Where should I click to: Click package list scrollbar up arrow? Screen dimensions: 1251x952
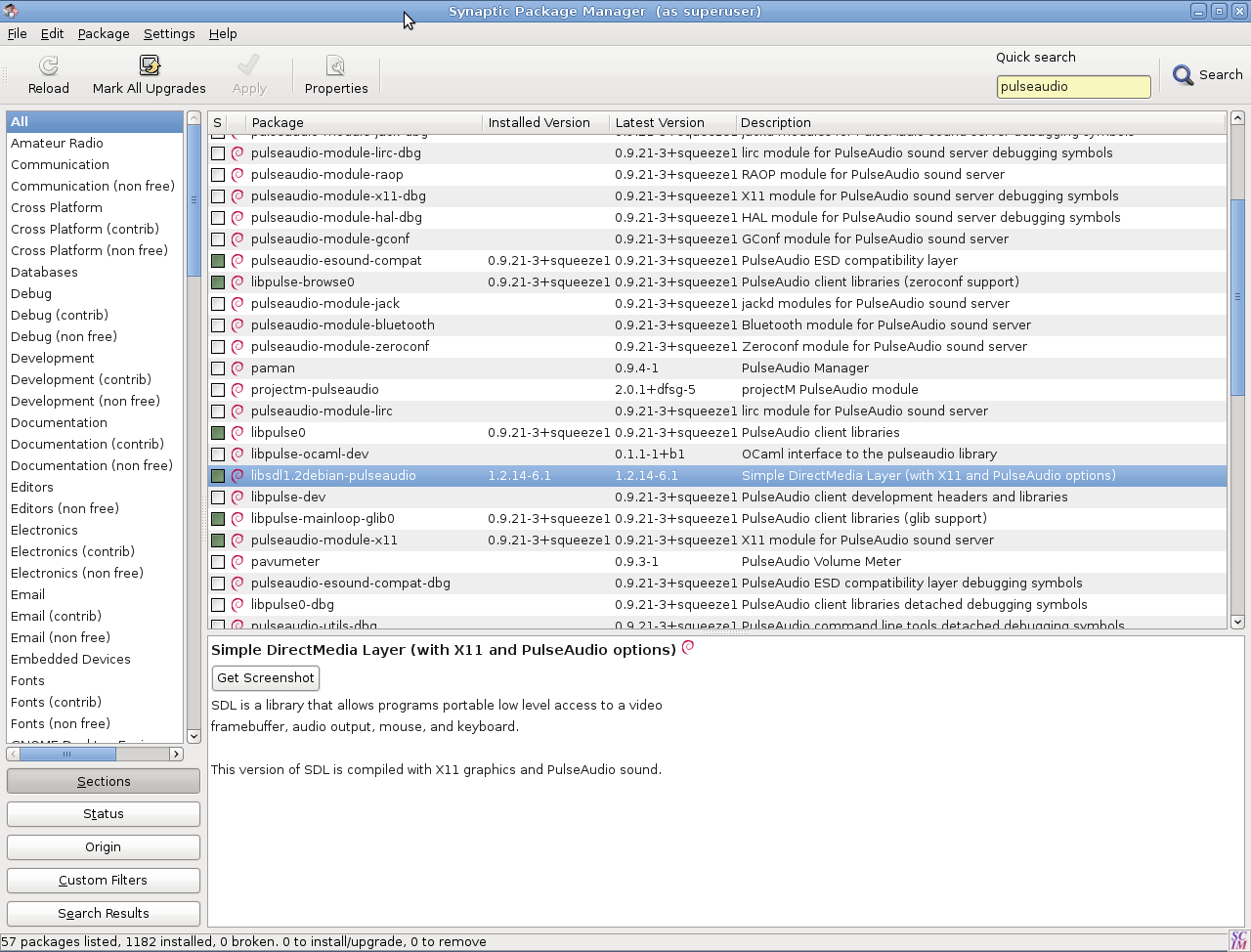tap(1237, 118)
